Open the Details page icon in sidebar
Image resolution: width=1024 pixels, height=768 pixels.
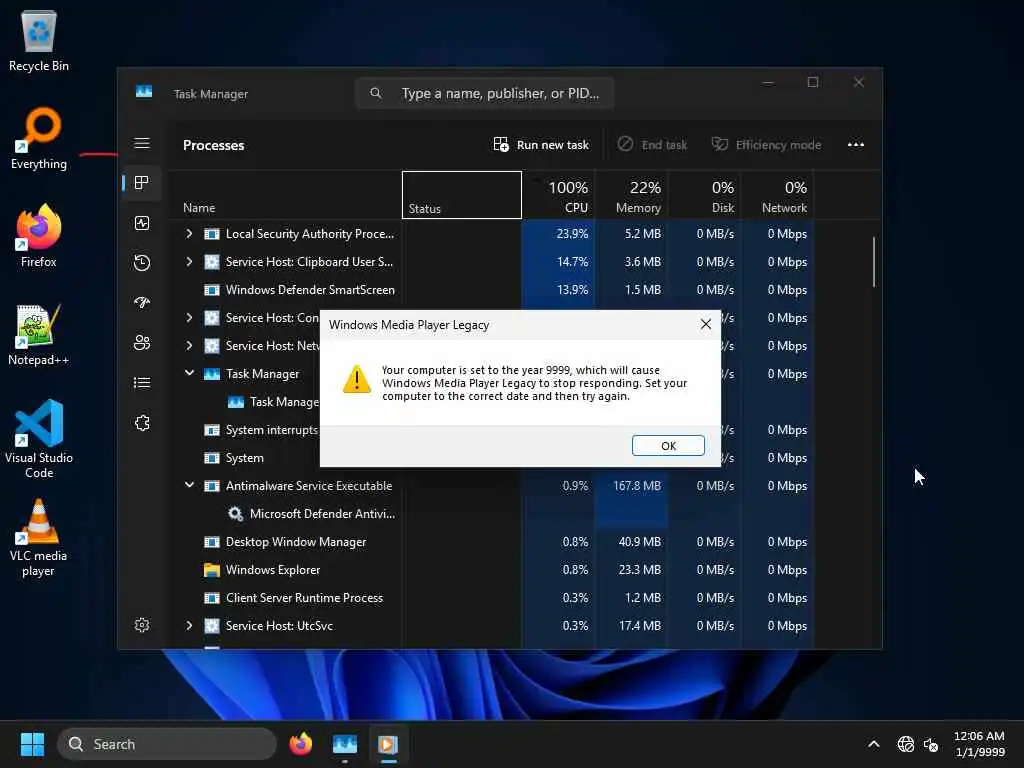click(142, 383)
